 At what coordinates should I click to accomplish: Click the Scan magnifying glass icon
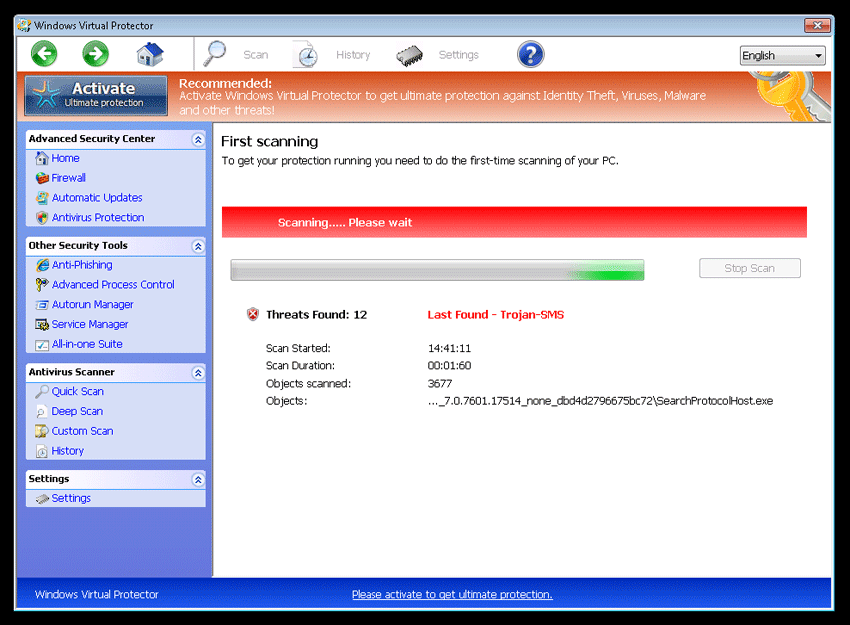(215, 54)
